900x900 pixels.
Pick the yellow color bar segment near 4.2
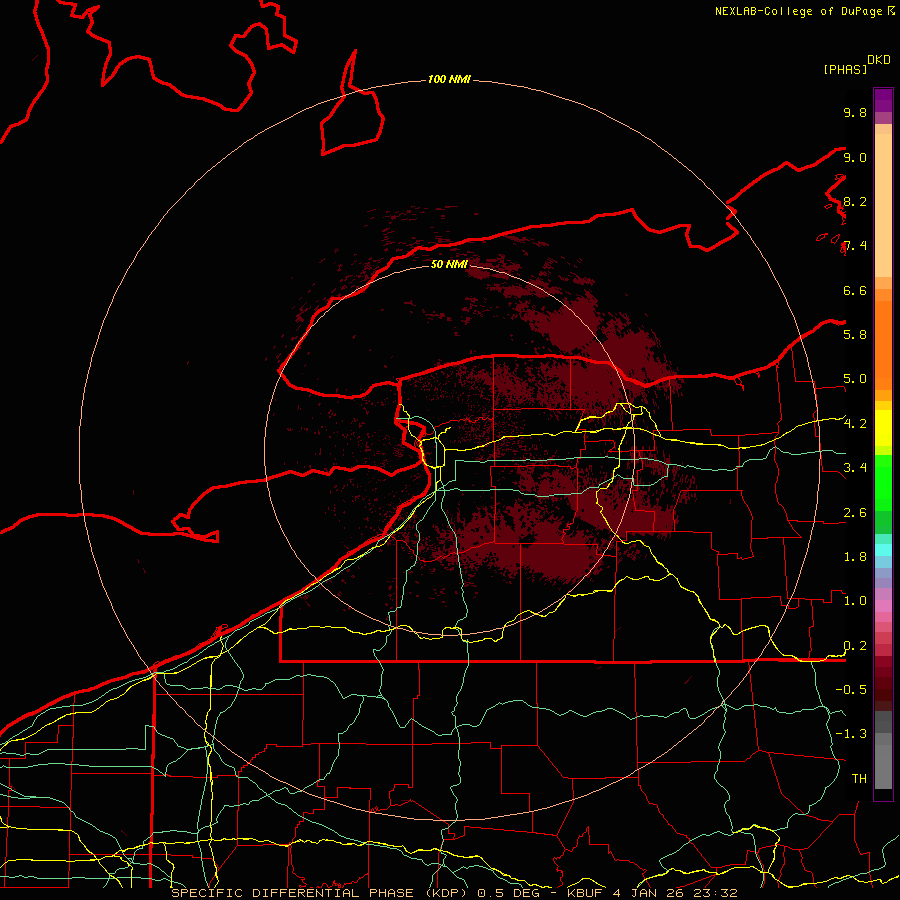coord(883,428)
